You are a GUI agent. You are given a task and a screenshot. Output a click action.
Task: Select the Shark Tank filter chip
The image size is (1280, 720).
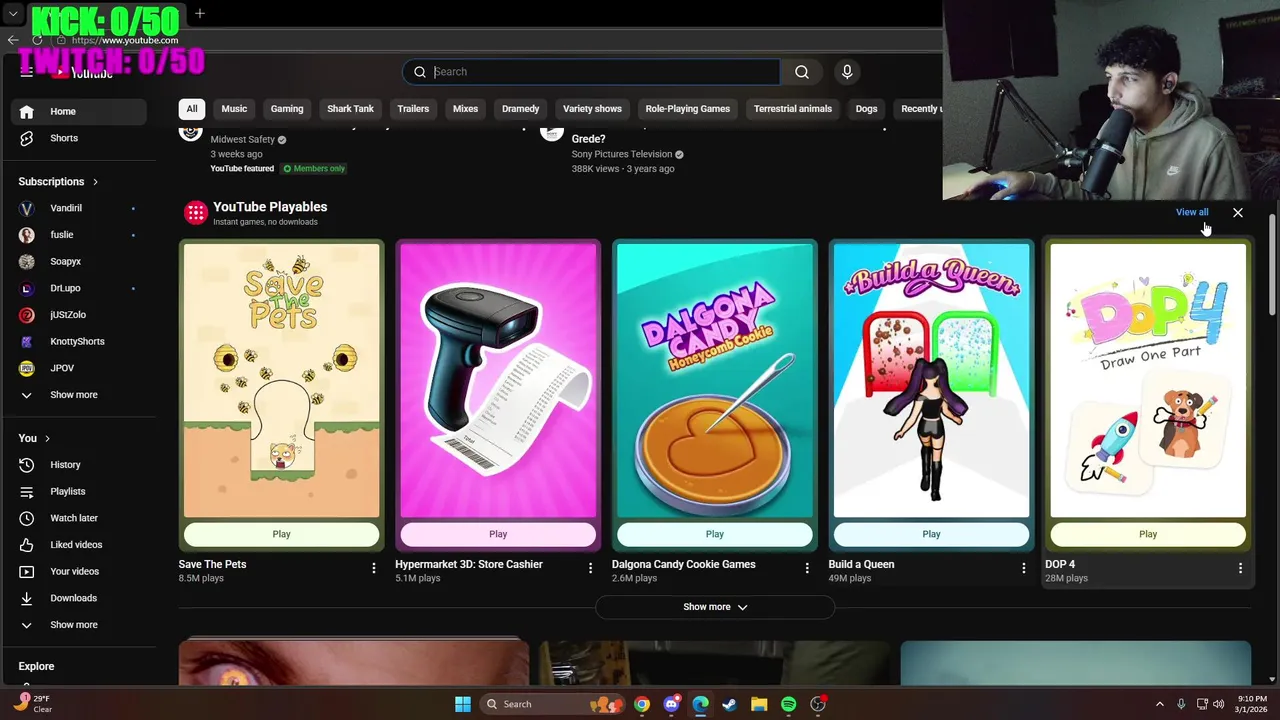(x=350, y=109)
